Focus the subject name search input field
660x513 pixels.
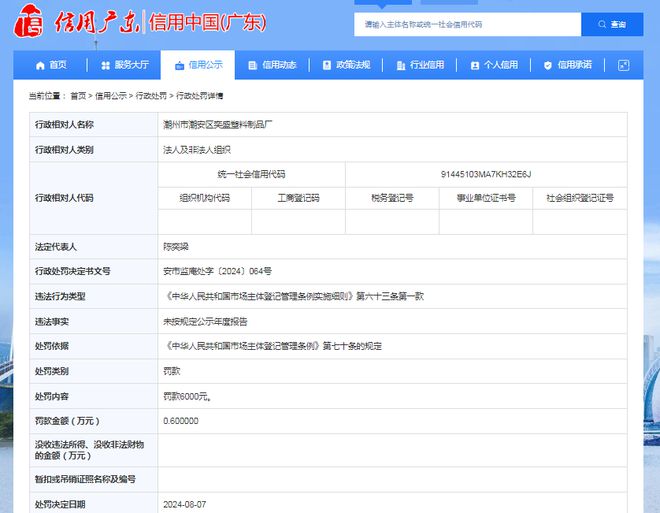[468, 24]
